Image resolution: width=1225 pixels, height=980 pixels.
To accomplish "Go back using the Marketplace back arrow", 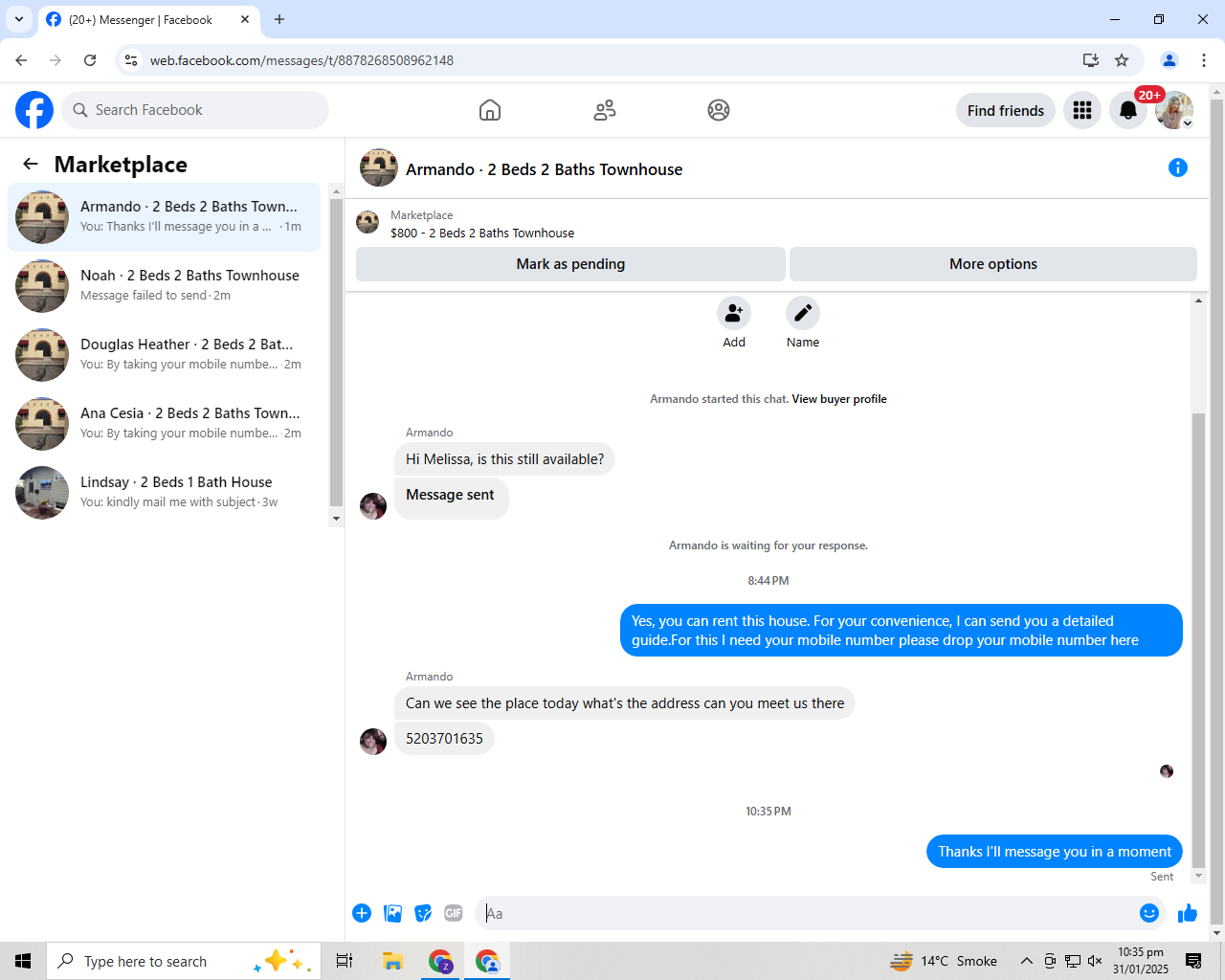I will tap(31, 164).
